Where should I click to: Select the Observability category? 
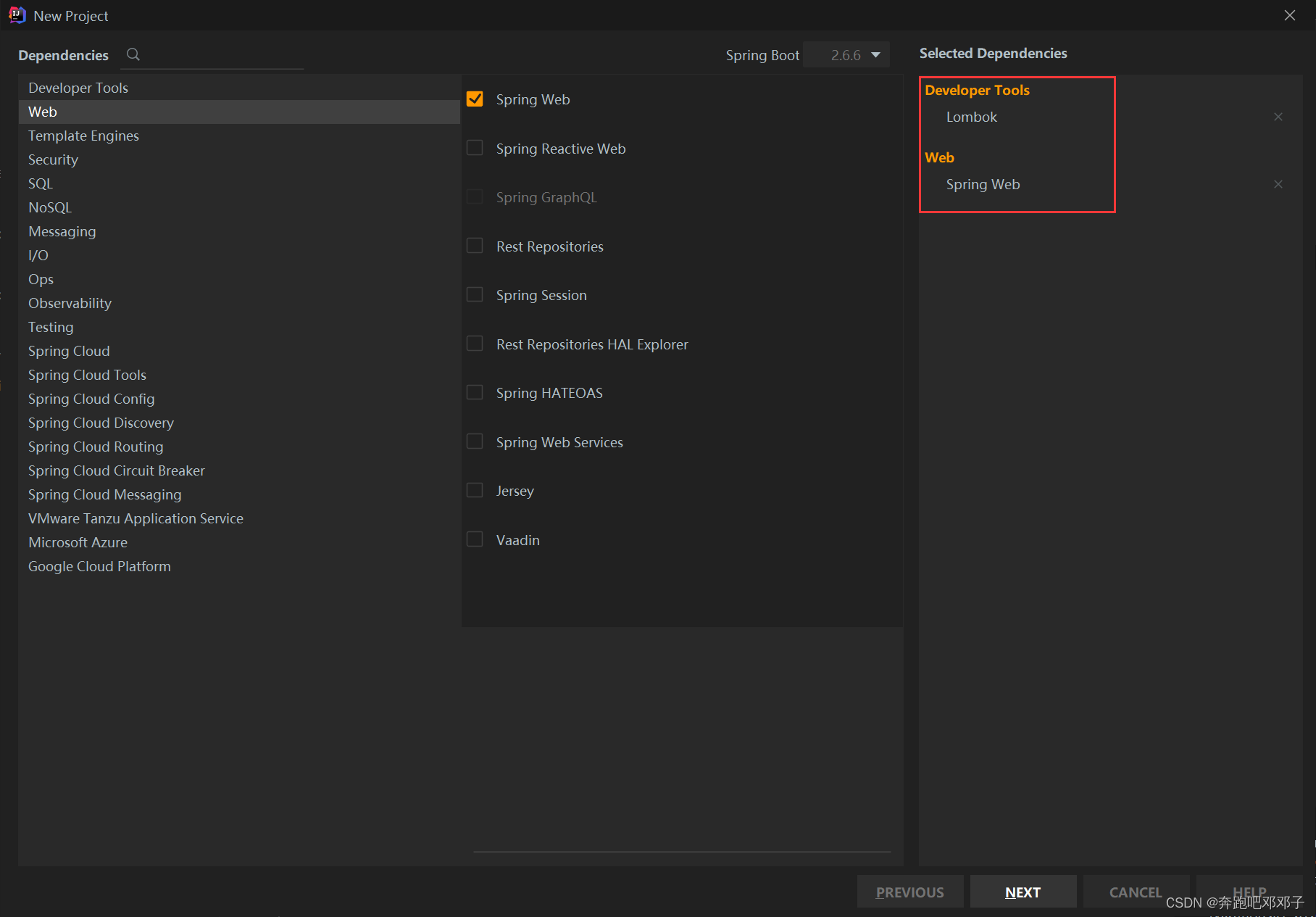239,303
